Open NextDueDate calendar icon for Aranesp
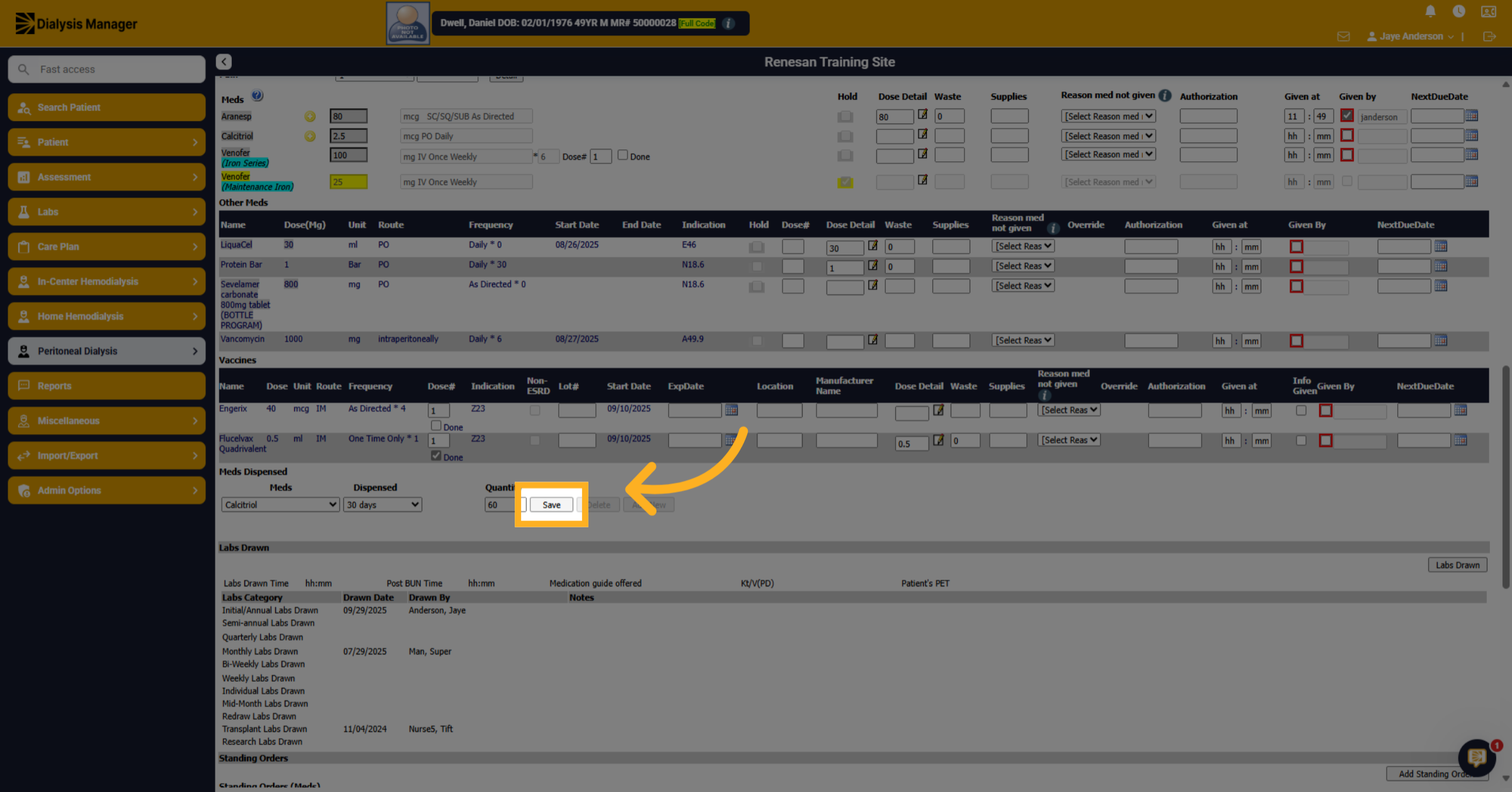Image resolution: width=1512 pixels, height=792 pixels. coord(1472,116)
